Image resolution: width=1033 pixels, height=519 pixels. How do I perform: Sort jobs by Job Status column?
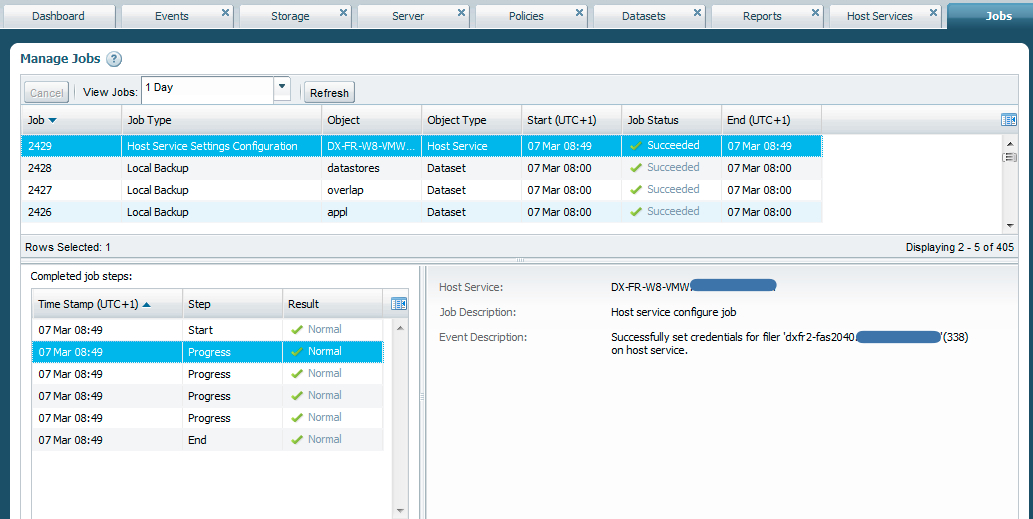(x=653, y=120)
